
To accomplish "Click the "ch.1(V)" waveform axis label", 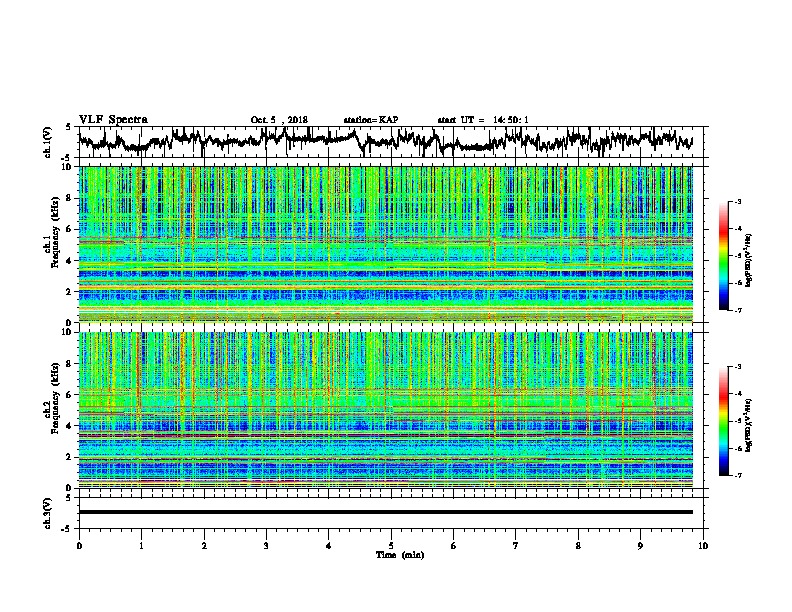I will tap(48, 142).
